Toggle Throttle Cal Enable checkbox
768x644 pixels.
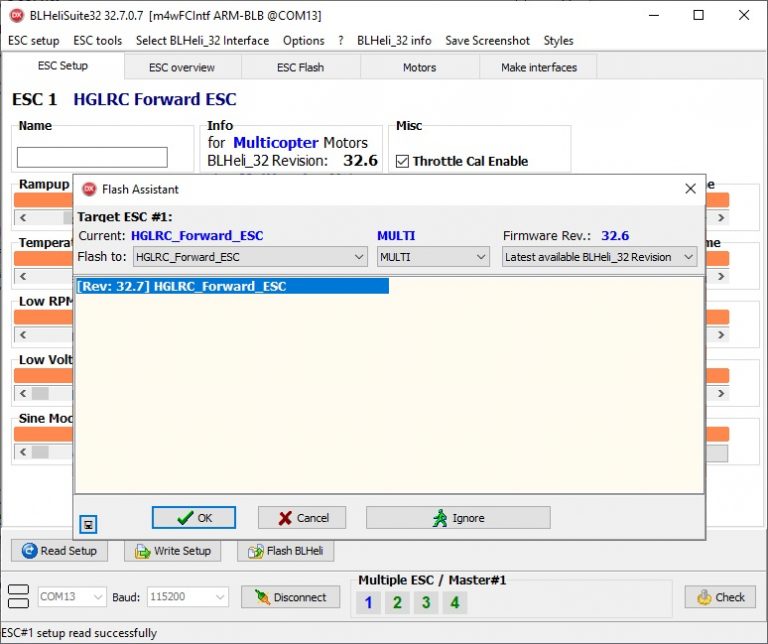(402, 161)
